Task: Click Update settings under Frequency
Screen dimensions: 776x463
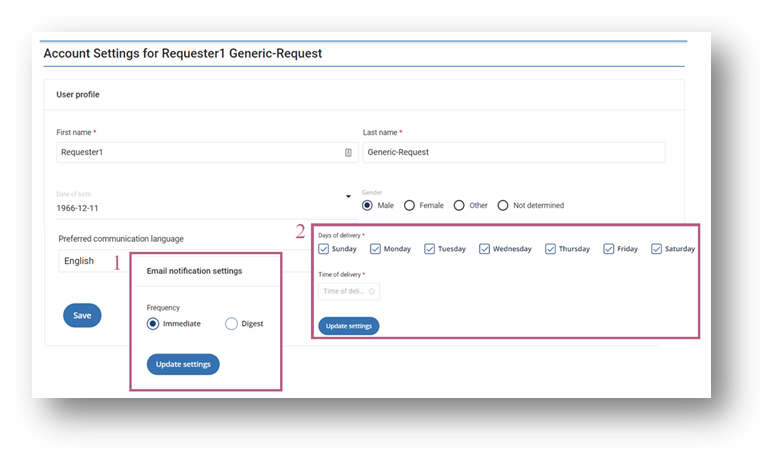Action: click(x=183, y=364)
